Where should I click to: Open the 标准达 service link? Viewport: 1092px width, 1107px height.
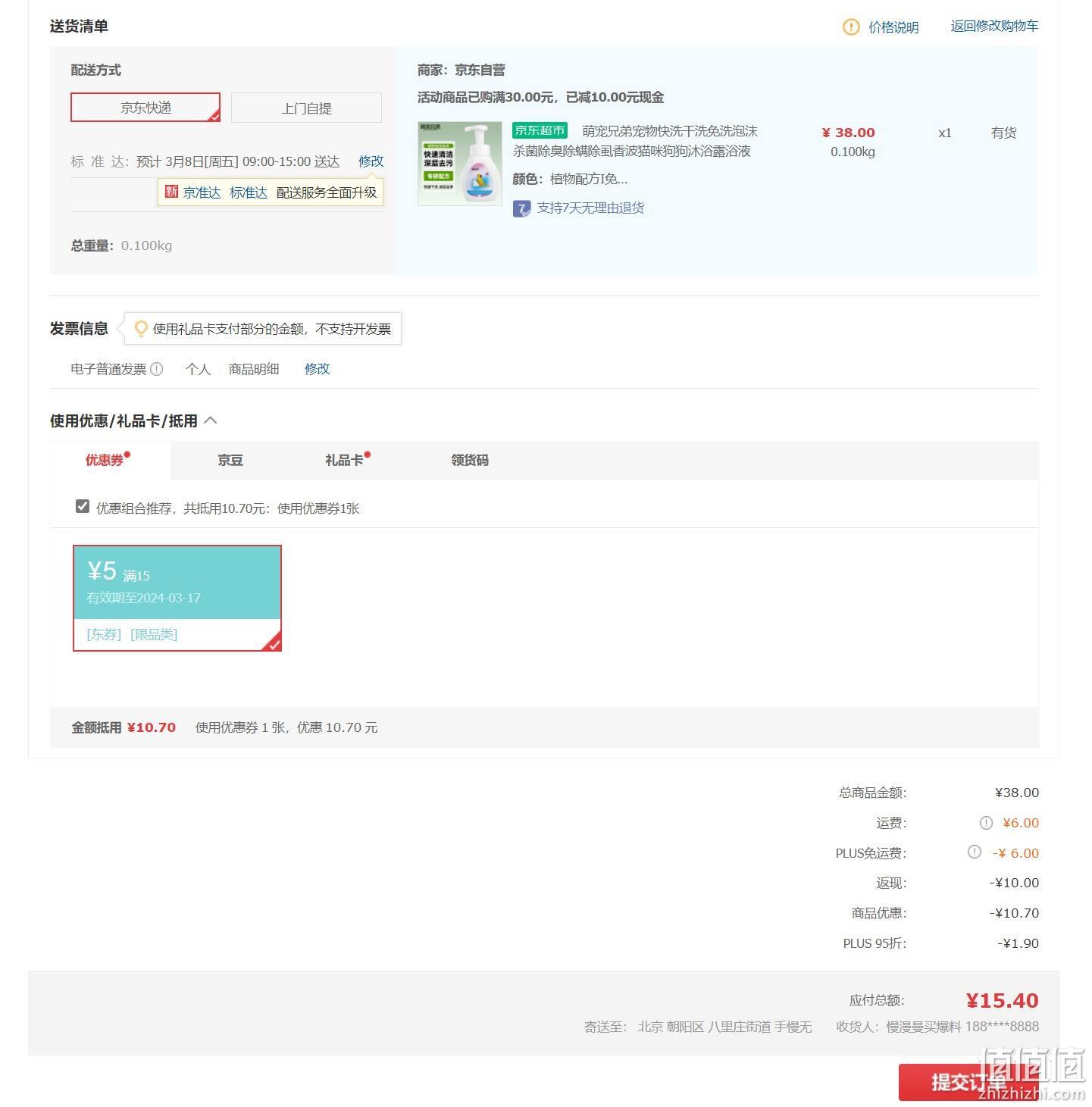coord(249,192)
